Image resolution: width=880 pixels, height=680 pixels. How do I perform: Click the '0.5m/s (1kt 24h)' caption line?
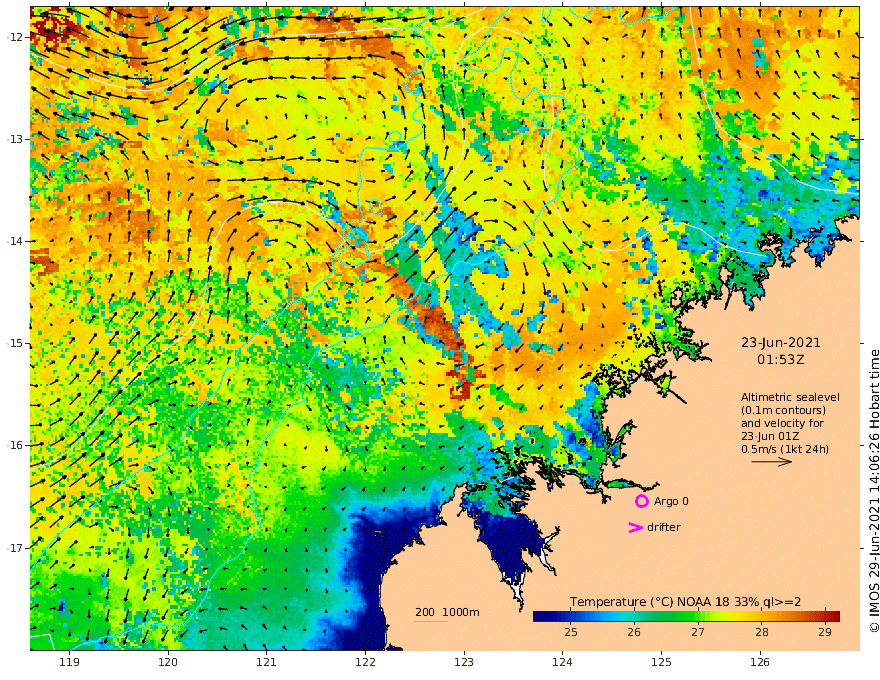coord(785,449)
